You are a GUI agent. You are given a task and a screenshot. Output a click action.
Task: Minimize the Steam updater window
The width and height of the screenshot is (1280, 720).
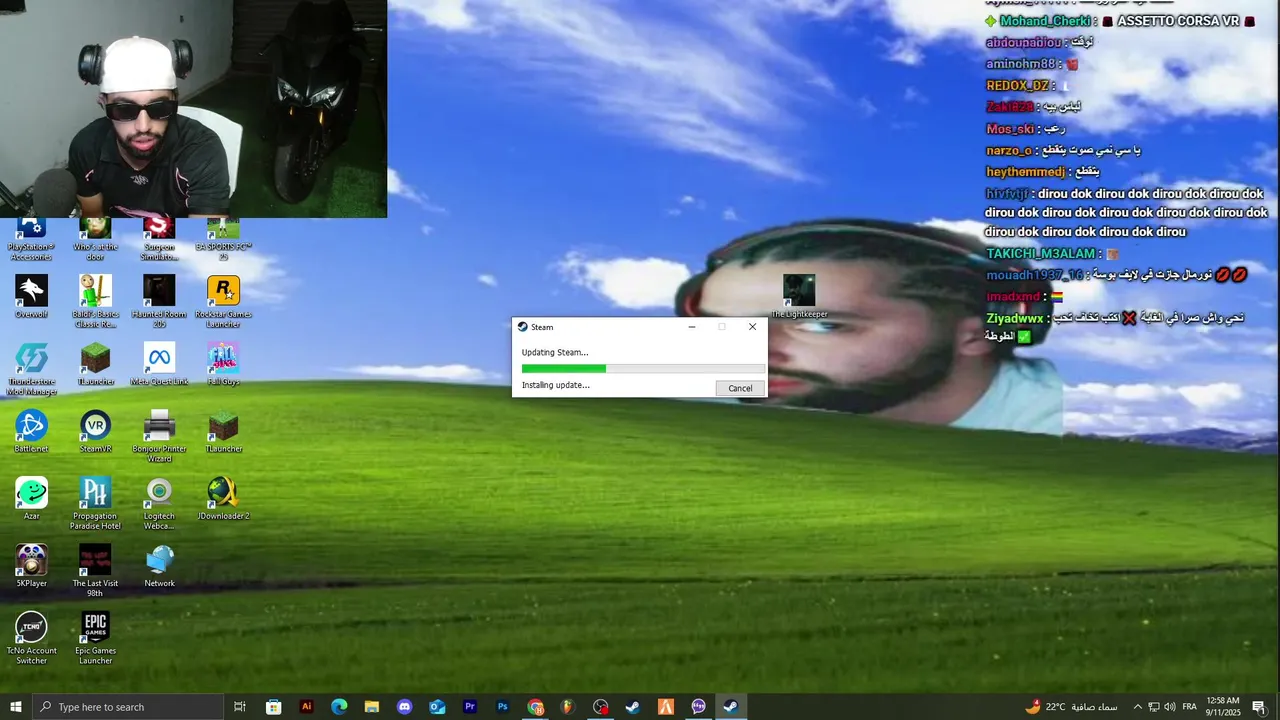coord(691,327)
